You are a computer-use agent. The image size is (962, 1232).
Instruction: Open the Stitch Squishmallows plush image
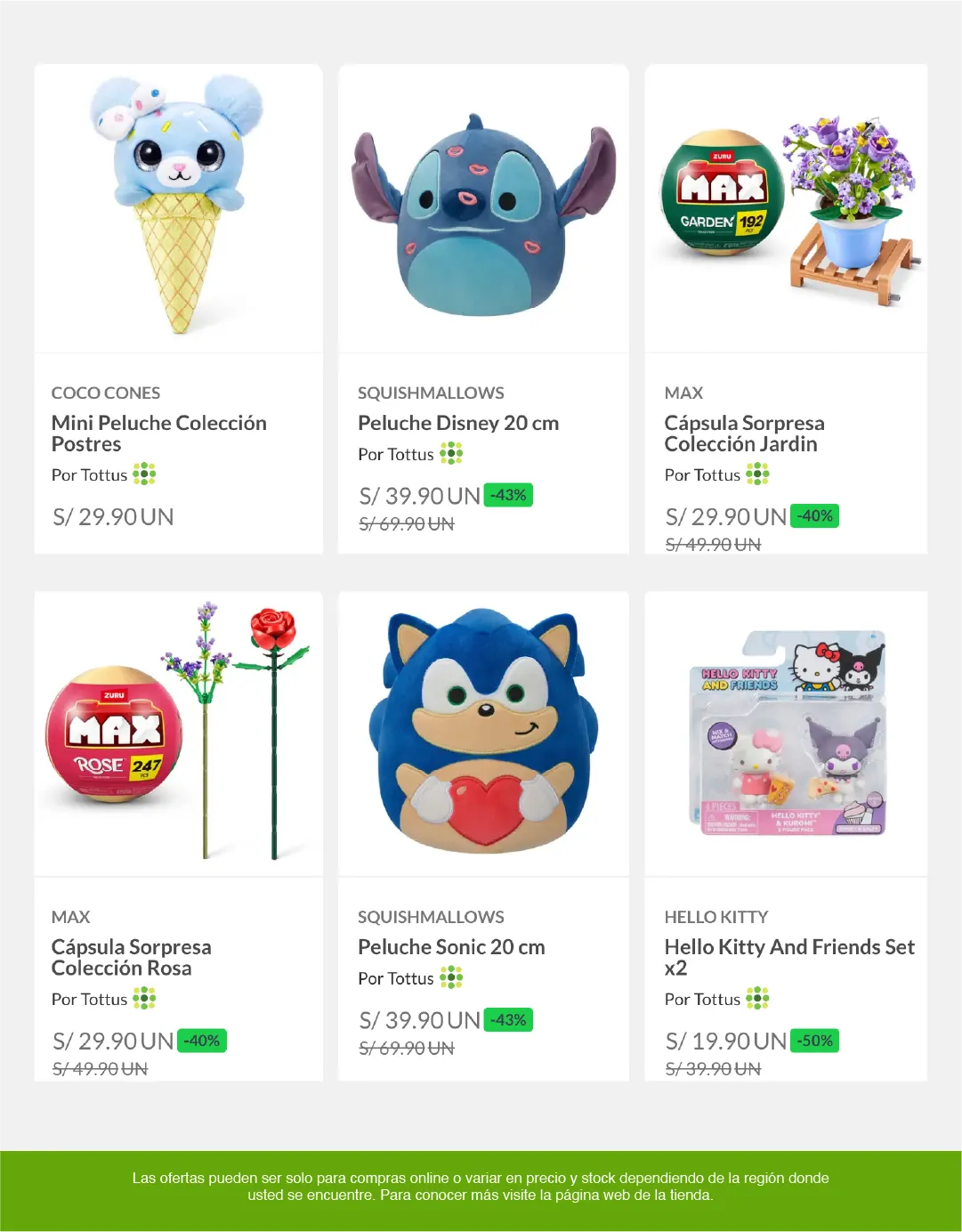click(483, 214)
